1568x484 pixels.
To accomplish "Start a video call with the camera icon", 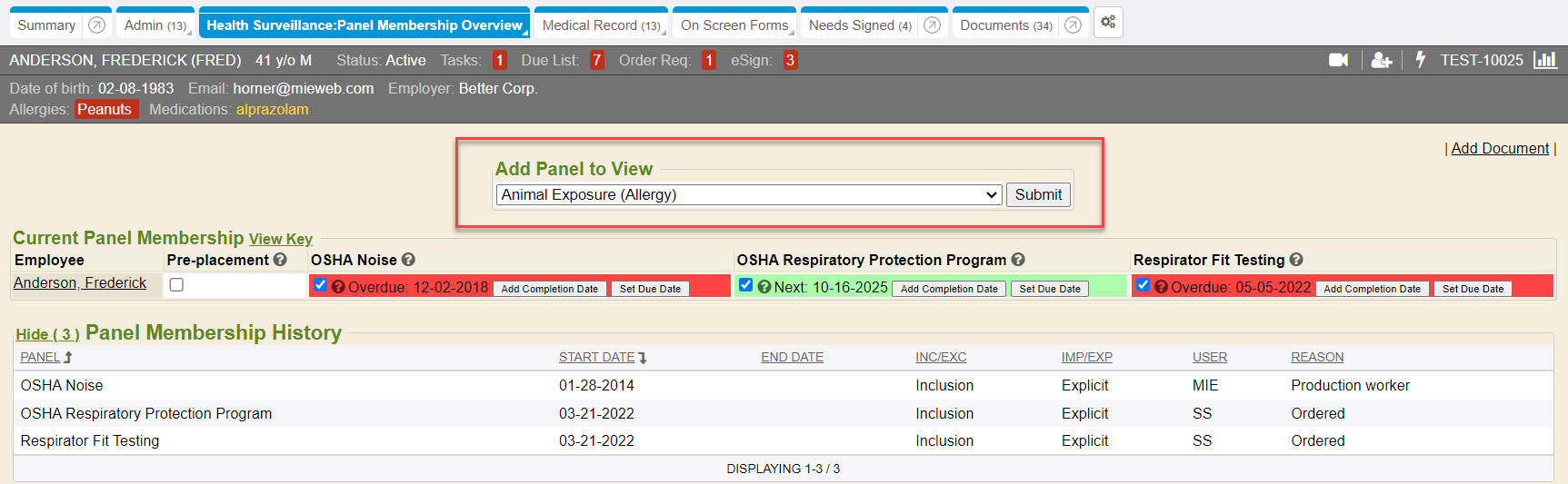I will (x=1338, y=60).
